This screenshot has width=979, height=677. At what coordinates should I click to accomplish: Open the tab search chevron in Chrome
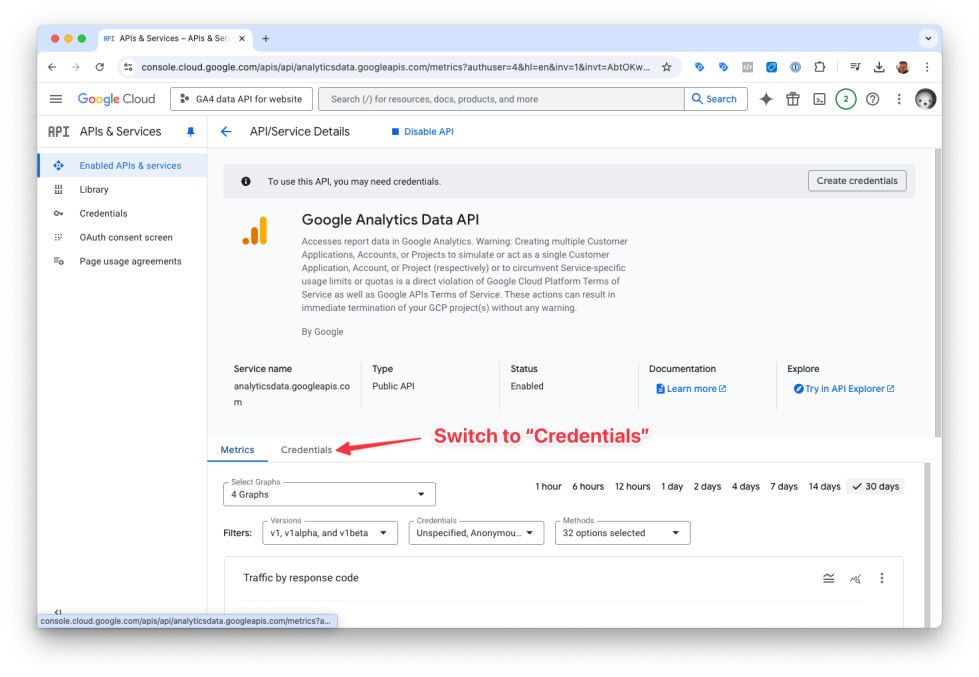(928, 38)
